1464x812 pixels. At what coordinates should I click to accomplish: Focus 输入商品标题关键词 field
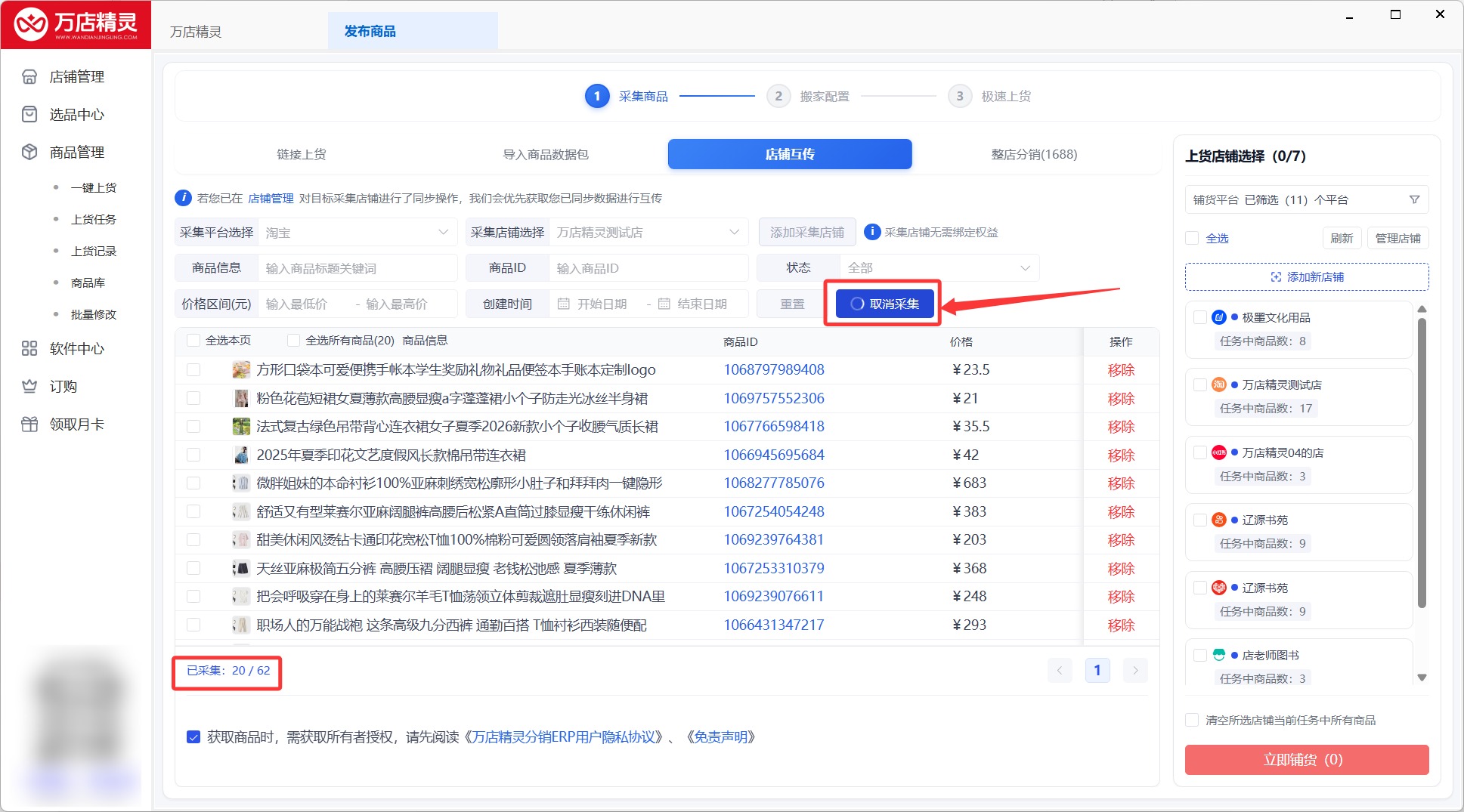pyautogui.click(x=357, y=267)
